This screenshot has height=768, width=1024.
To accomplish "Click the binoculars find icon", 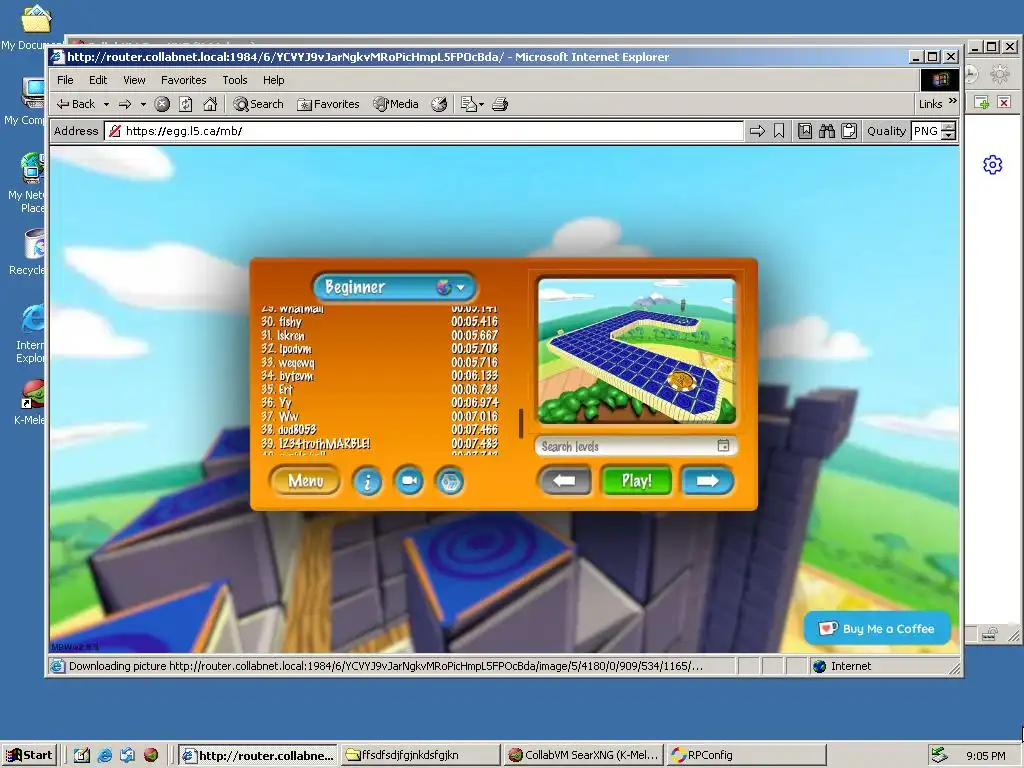I will tap(827, 131).
